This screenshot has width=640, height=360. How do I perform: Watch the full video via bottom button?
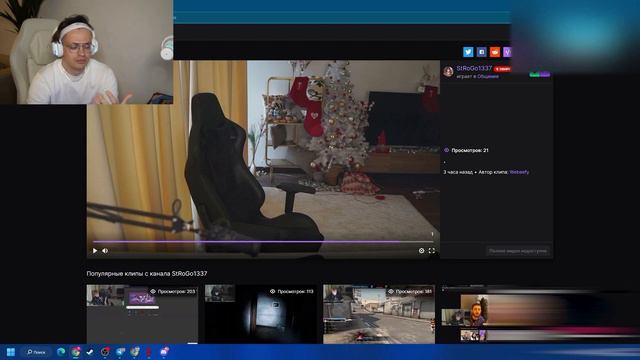(518, 251)
